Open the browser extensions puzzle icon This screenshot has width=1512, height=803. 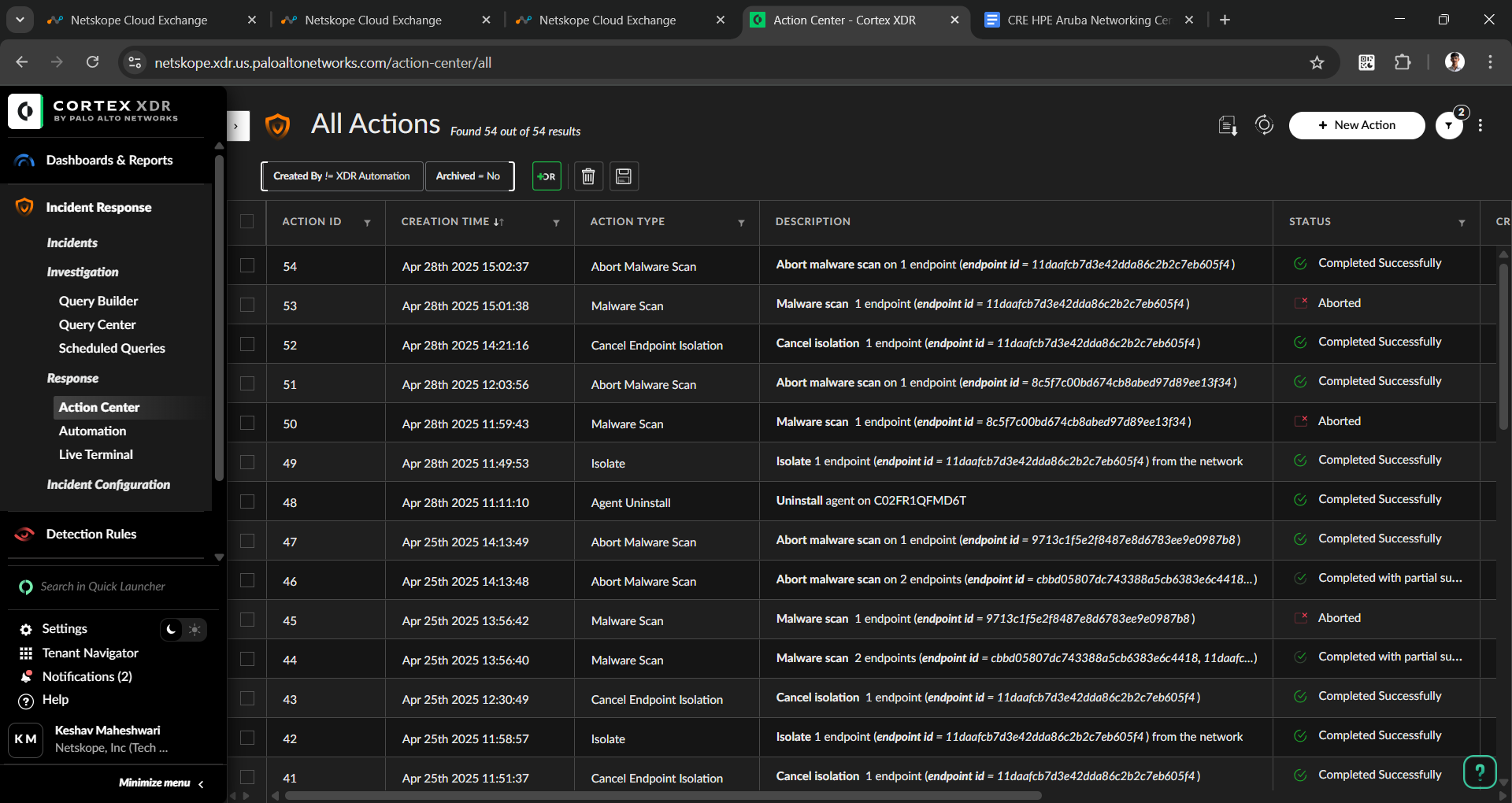[1403, 63]
